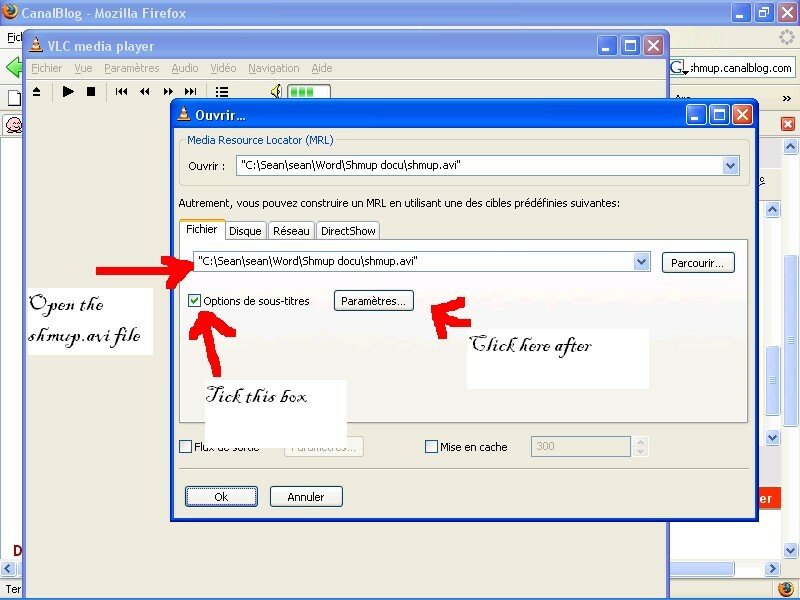
Task: Click the VLC rewind button
Action: (144, 92)
